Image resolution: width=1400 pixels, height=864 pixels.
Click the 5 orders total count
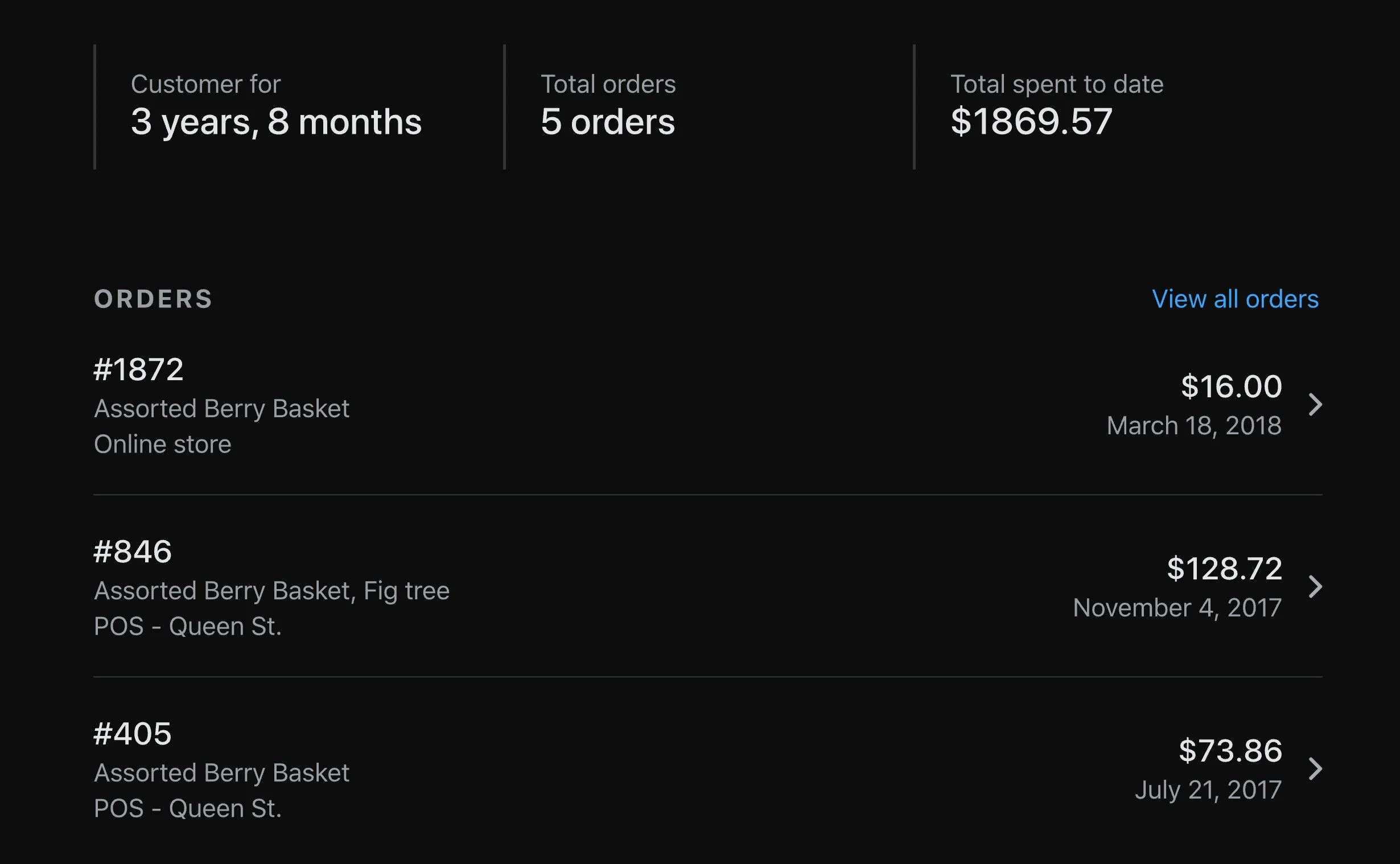608,121
